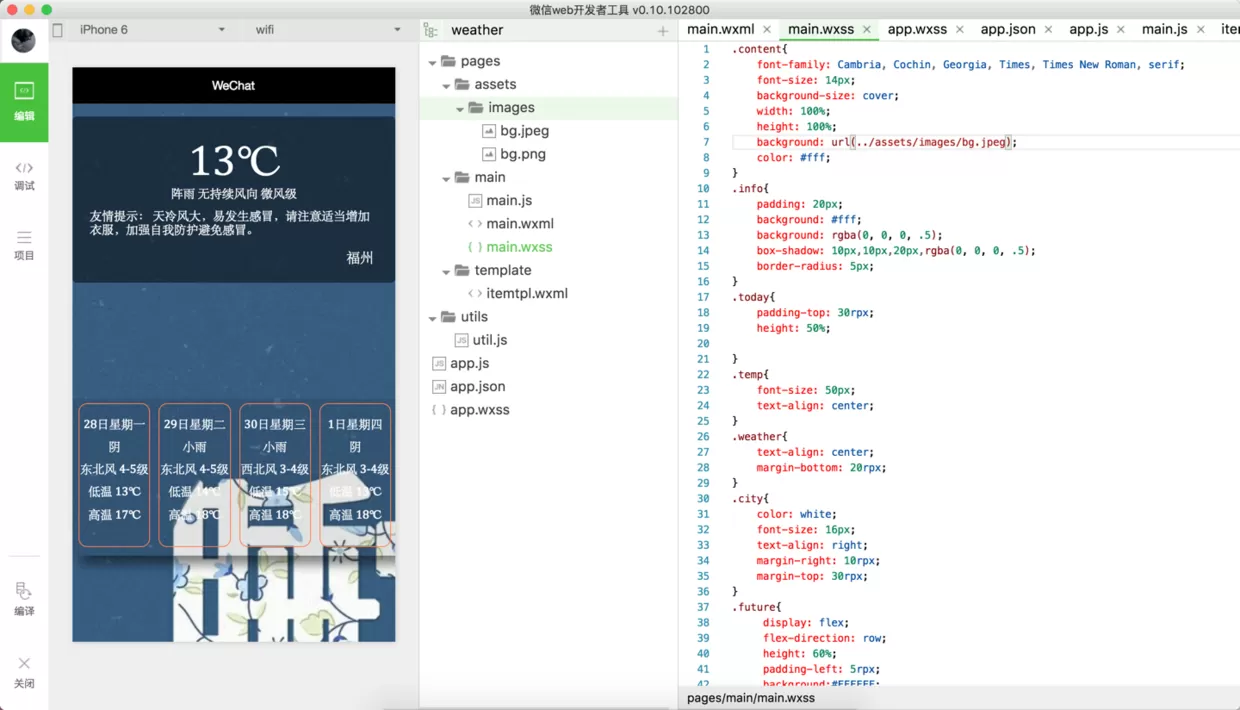Viewport: 1240px width, 710px height.
Task: Switch to app.js editor tab
Action: pyautogui.click(x=1089, y=30)
